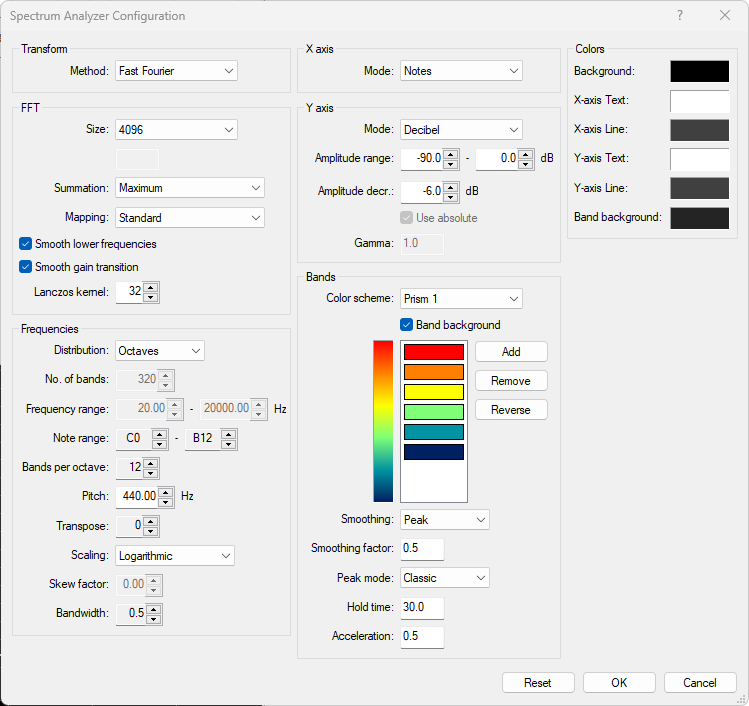Decrease minimum amplitude range with down arrow
The width and height of the screenshot is (749, 706).
click(x=450, y=164)
